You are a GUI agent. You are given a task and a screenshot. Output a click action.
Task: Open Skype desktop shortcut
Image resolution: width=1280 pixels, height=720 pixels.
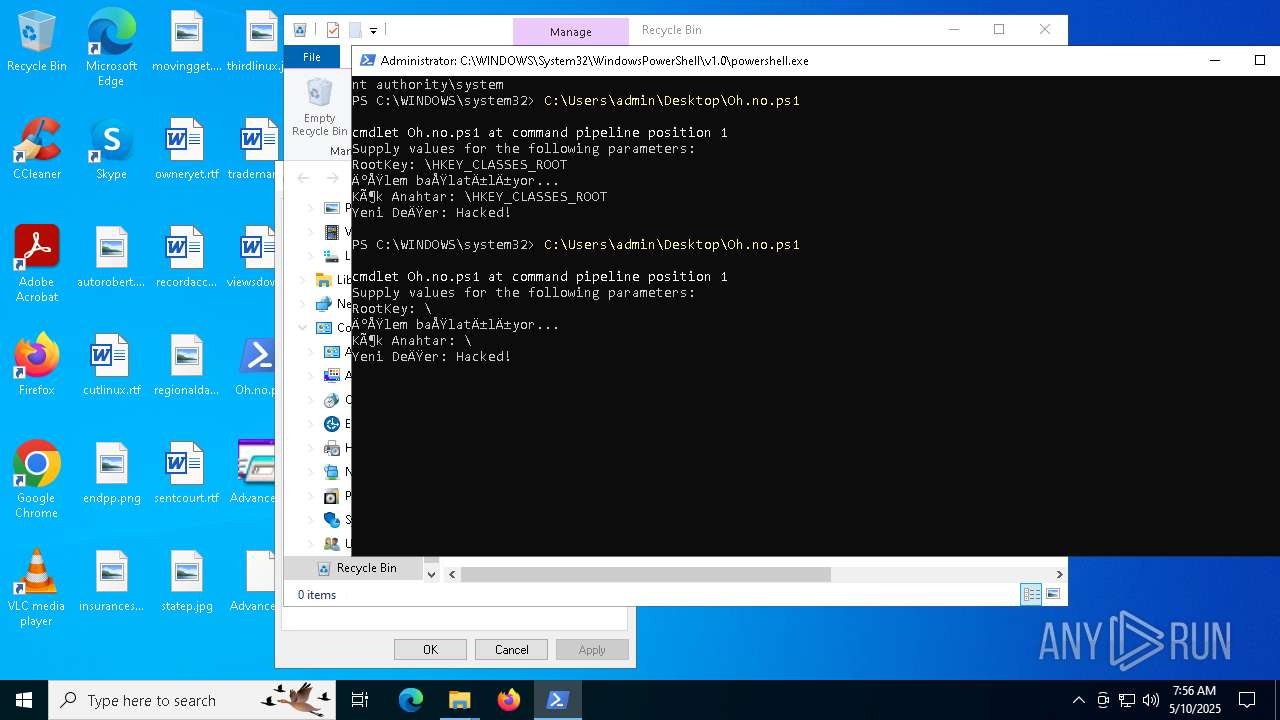(111, 149)
